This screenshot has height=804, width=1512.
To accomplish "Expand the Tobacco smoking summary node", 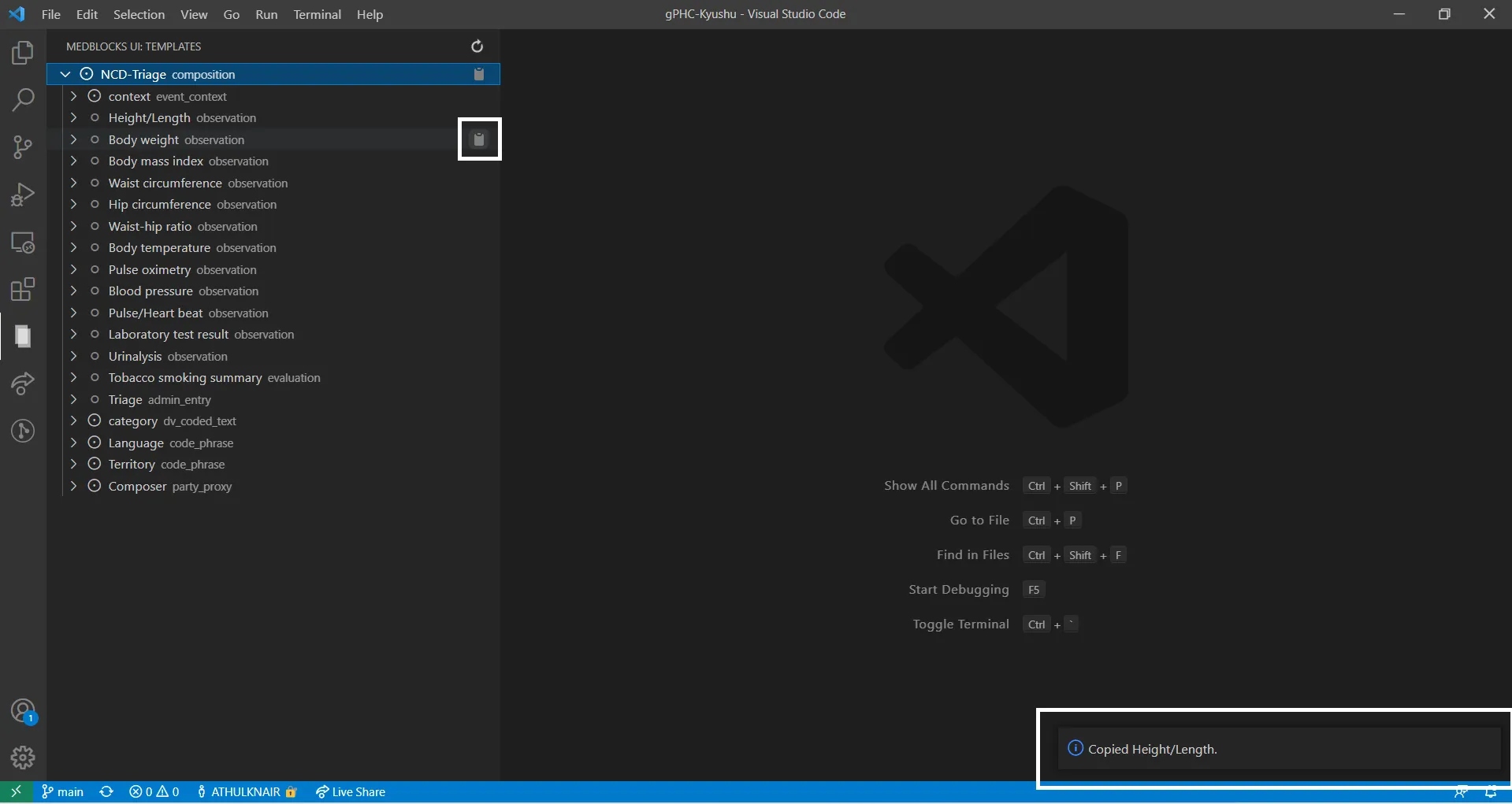I will coord(73,378).
